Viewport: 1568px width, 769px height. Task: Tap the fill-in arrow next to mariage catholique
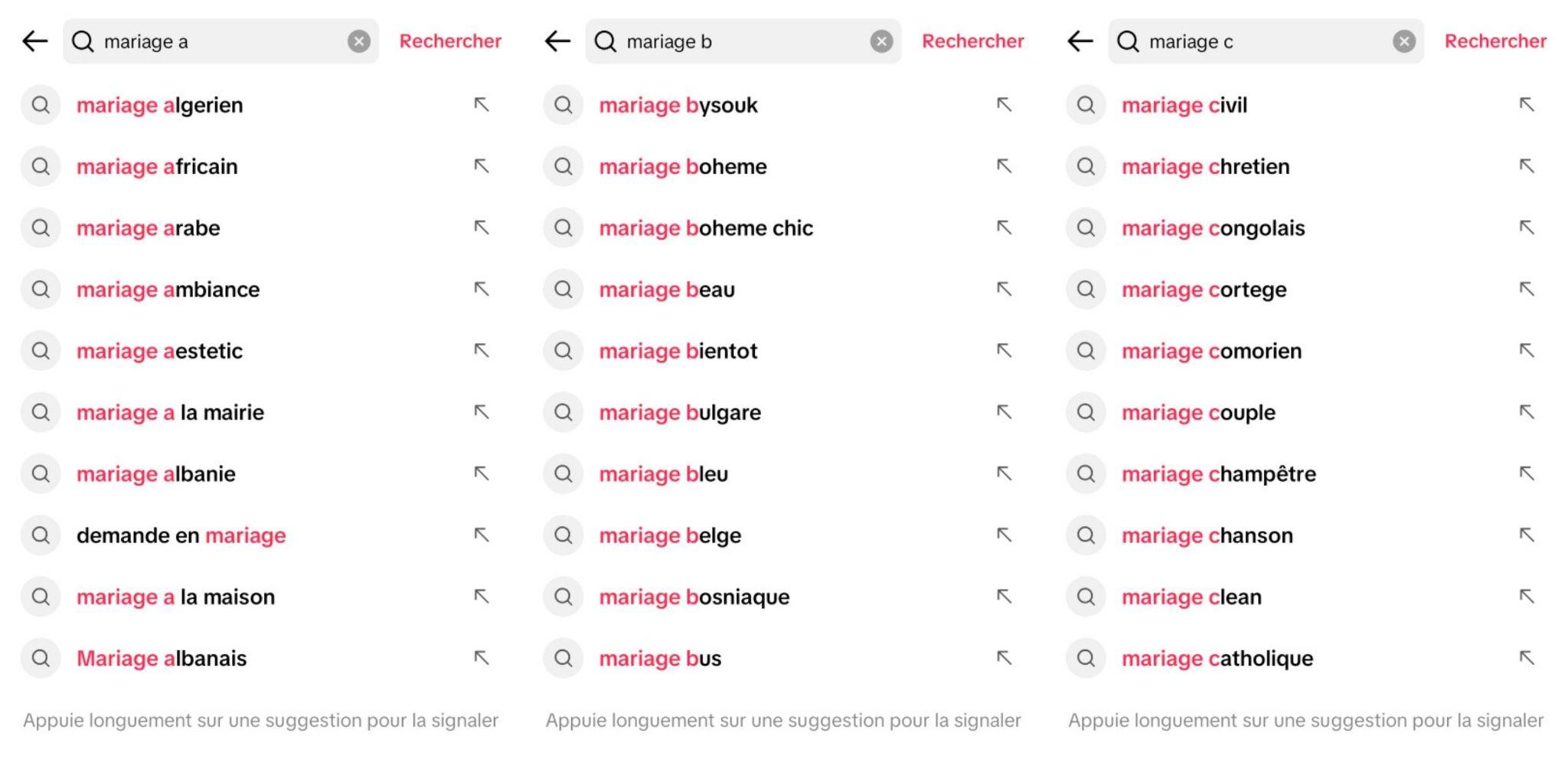(x=1525, y=658)
